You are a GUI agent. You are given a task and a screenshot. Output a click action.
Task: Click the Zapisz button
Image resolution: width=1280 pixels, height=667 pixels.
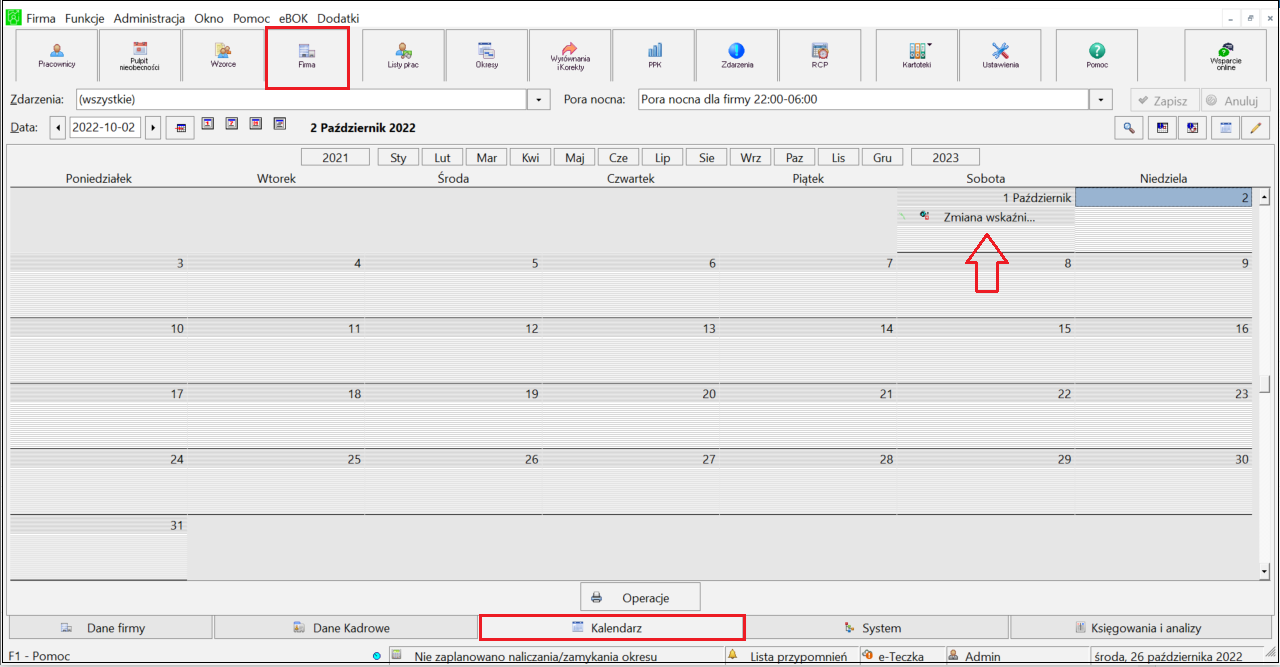[1165, 100]
